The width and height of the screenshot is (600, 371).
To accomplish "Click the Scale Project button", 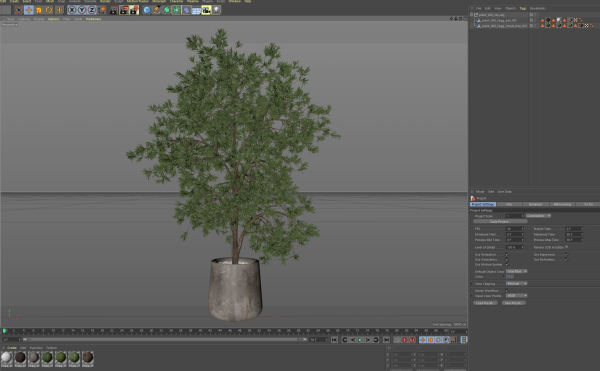I will pyautogui.click(x=500, y=221).
